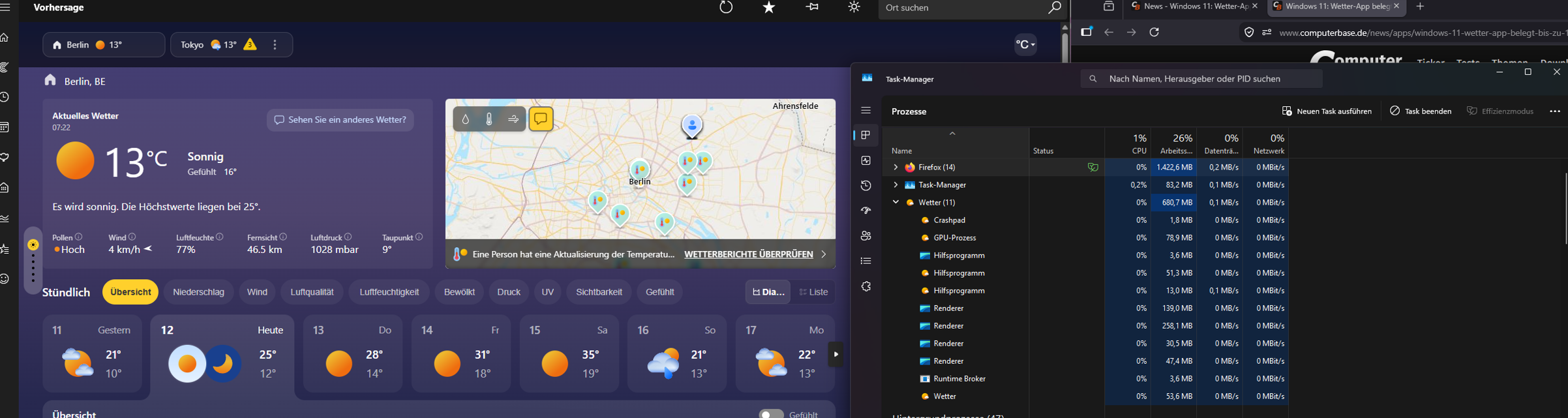This screenshot has height=418, width=1568.
Task: Open Task Manager Processes sidebar icon
Action: tap(866, 135)
